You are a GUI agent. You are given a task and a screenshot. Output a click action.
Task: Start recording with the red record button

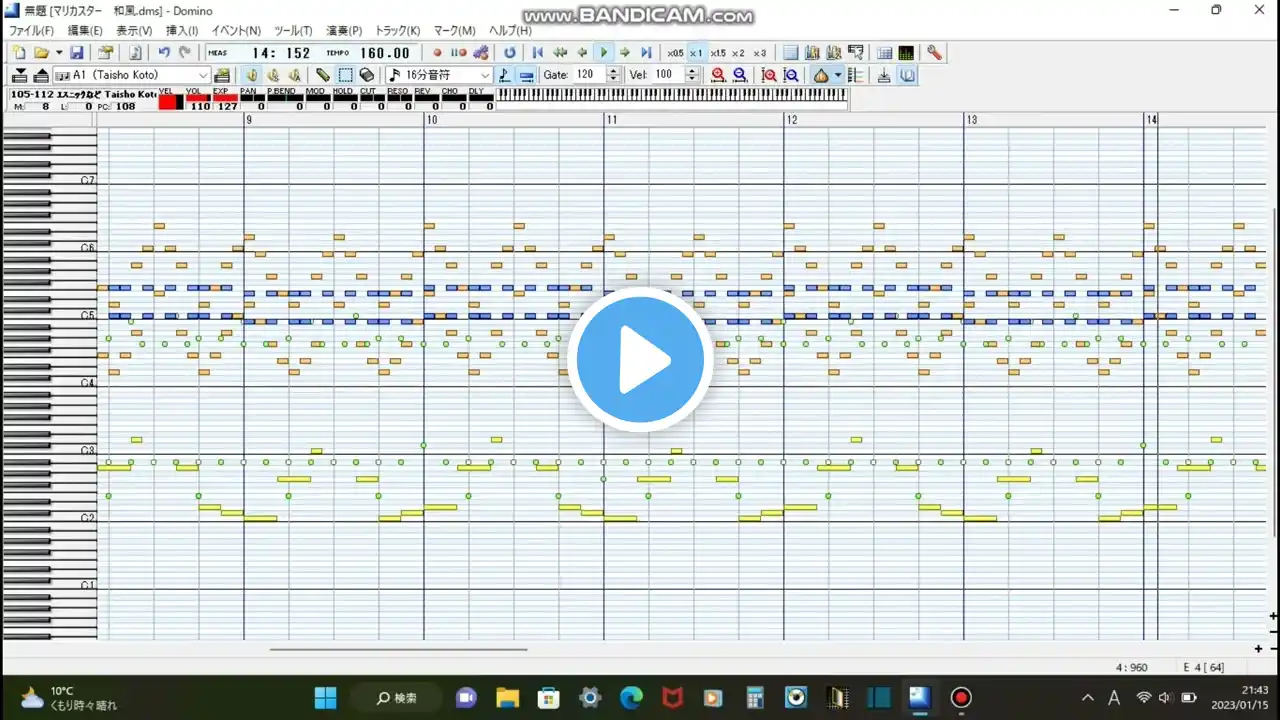tap(437, 53)
